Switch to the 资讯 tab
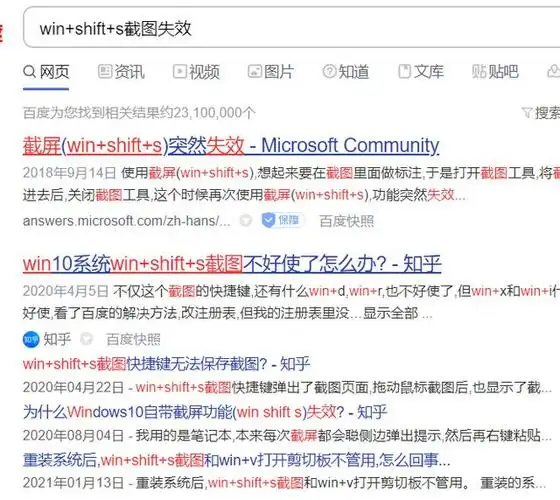This screenshot has width=560, height=500. (x=121, y=72)
